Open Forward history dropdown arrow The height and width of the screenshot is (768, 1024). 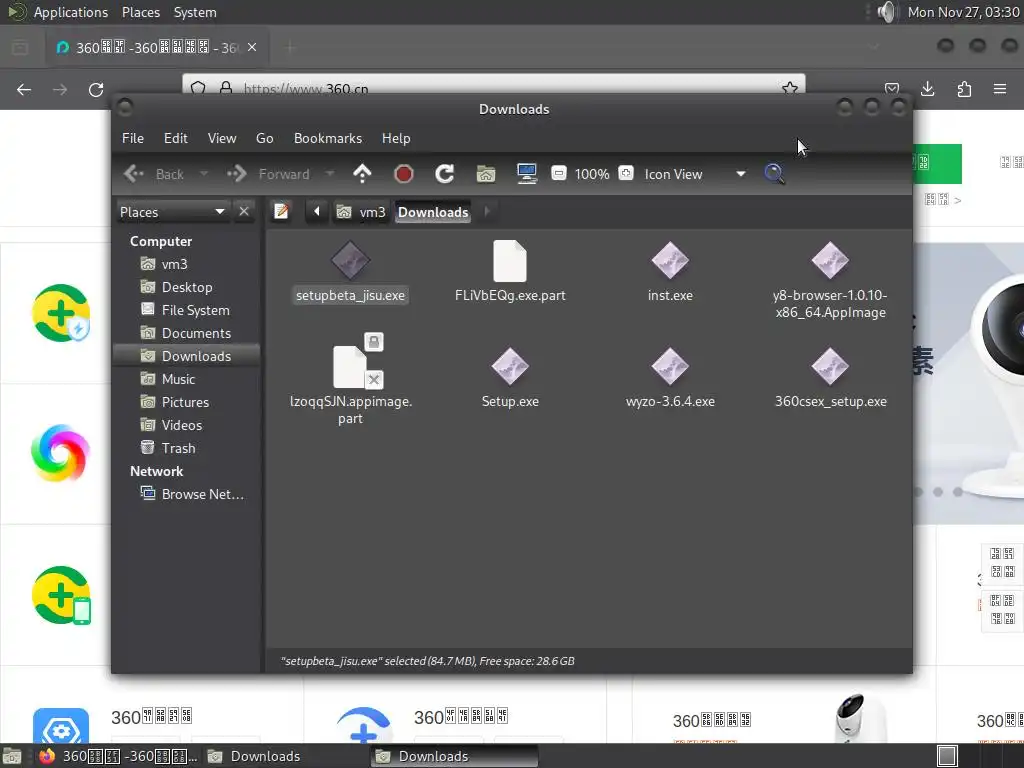pos(330,174)
